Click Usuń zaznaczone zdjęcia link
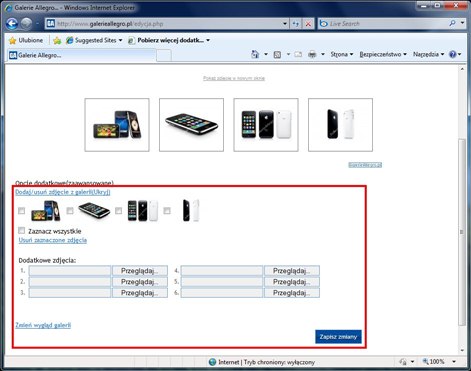Image resolution: width=471 pixels, height=371 pixels. click(x=53, y=240)
